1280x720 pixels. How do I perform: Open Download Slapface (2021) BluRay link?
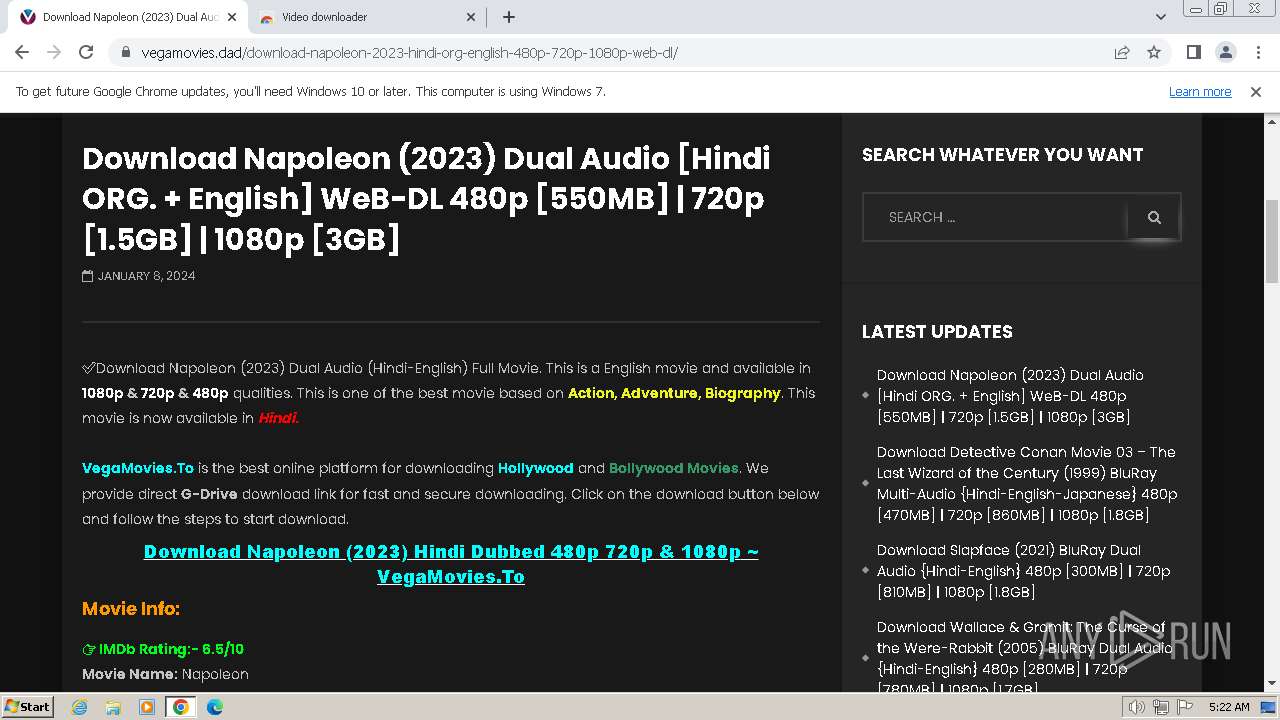(x=1023, y=571)
